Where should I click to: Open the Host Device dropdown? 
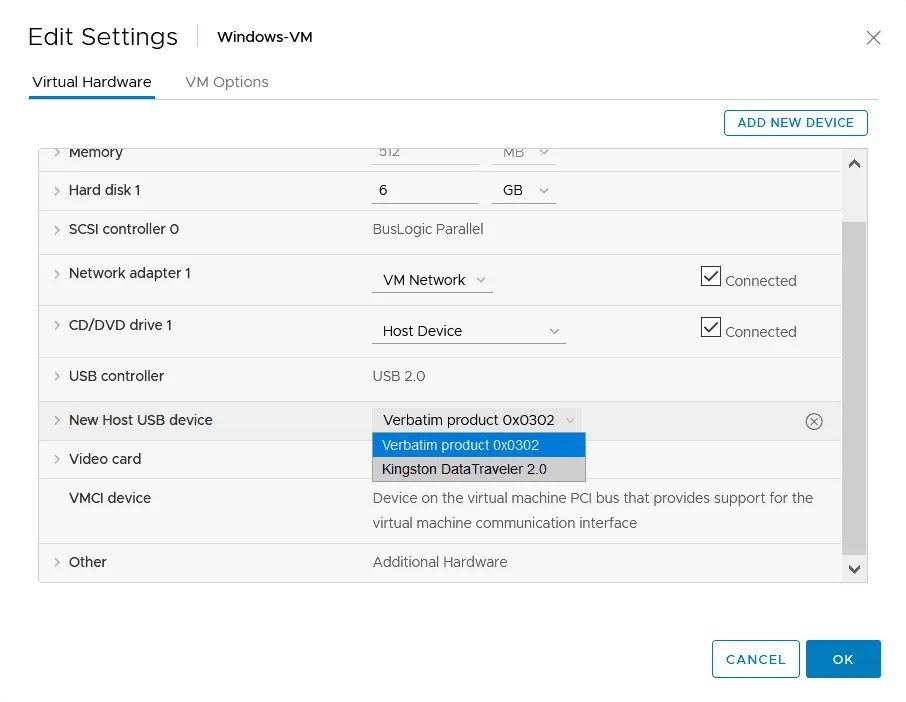click(x=469, y=330)
